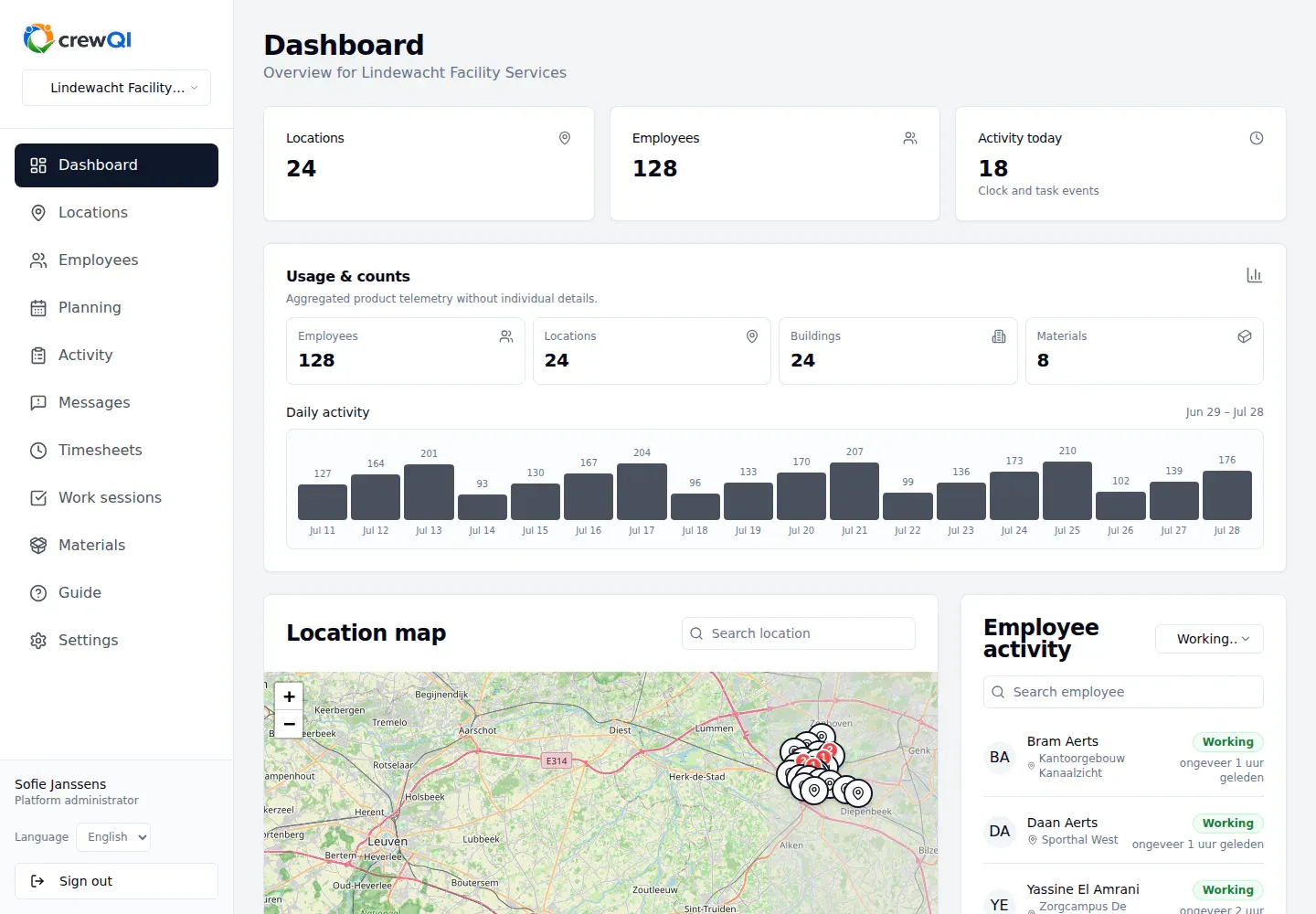
Task: Click Kantoorgebouw Kanaalzicht location text
Action: 1081,766
